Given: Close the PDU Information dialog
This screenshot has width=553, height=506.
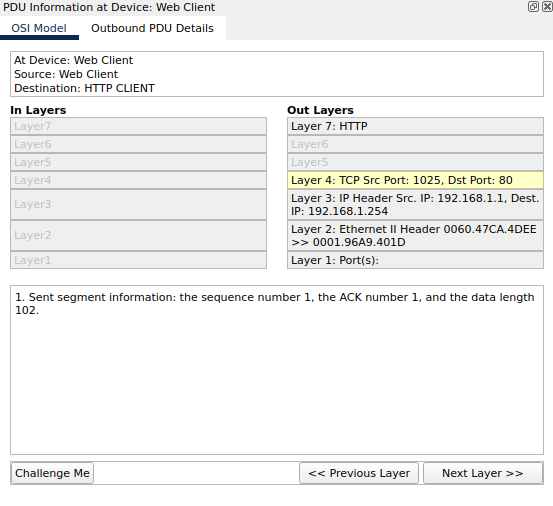Looking at the screenshot, I should 547,7.
